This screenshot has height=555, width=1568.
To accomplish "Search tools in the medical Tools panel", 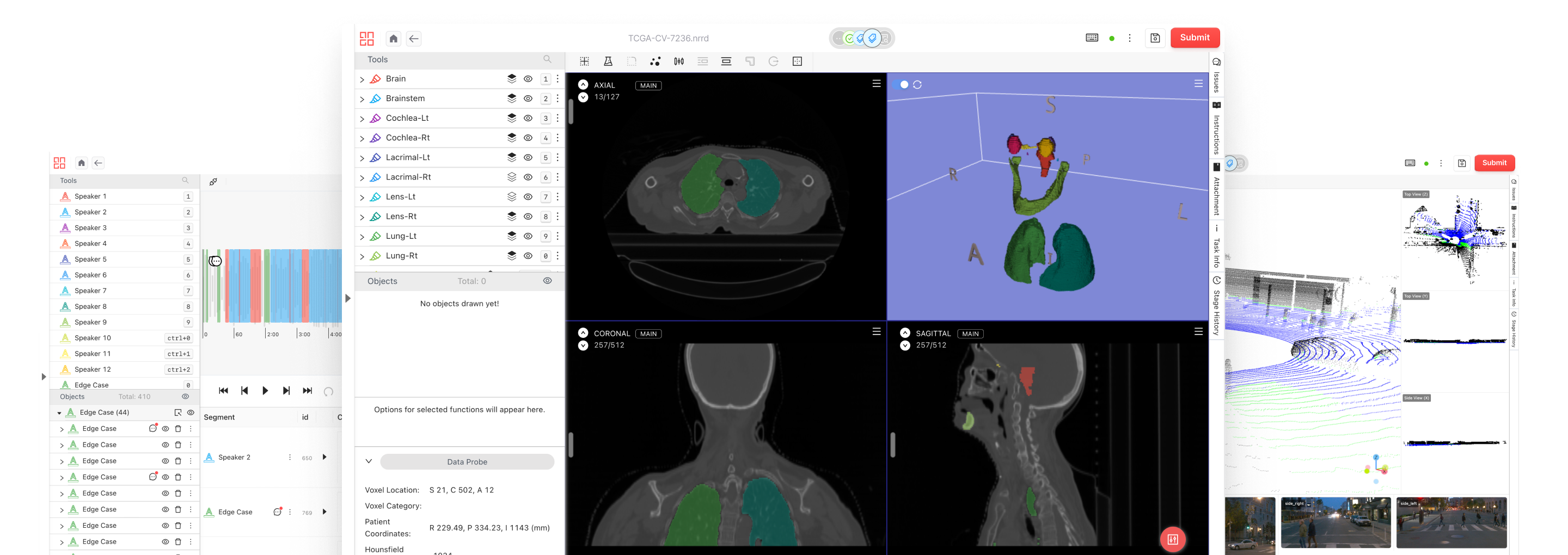I will (547, 60).
